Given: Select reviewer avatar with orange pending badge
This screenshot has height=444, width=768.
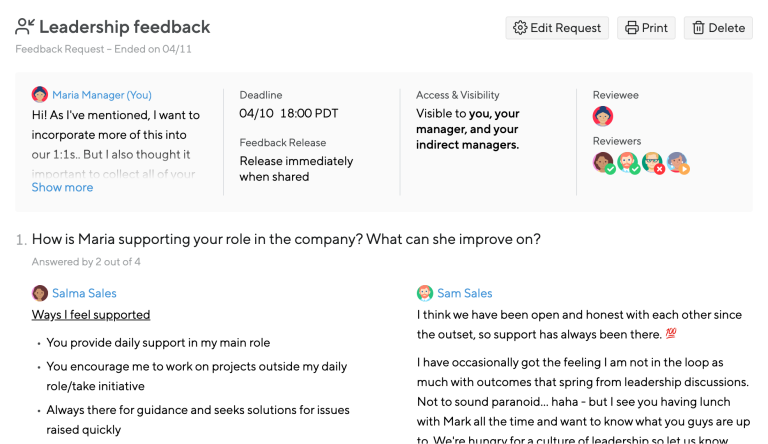Looking at the screenshot, I should (678, 163).
